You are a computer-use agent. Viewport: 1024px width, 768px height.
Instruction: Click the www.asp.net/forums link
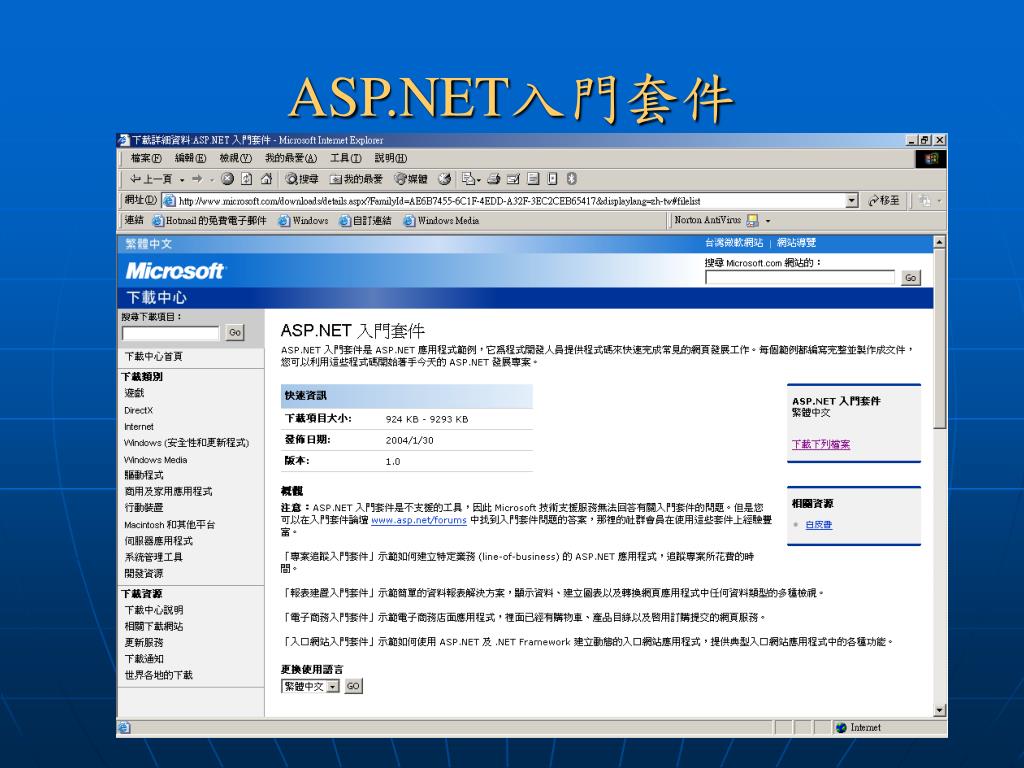coord(419,520)
